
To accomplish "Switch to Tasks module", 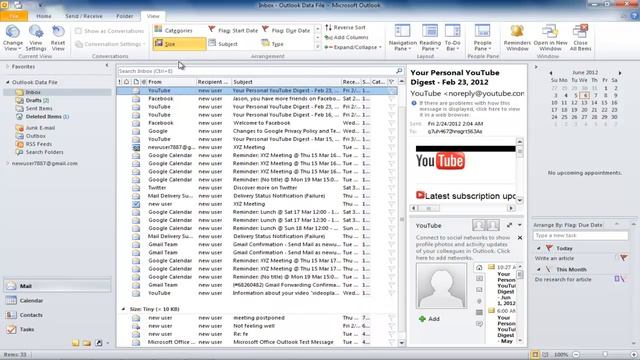I will coord(57,329).
